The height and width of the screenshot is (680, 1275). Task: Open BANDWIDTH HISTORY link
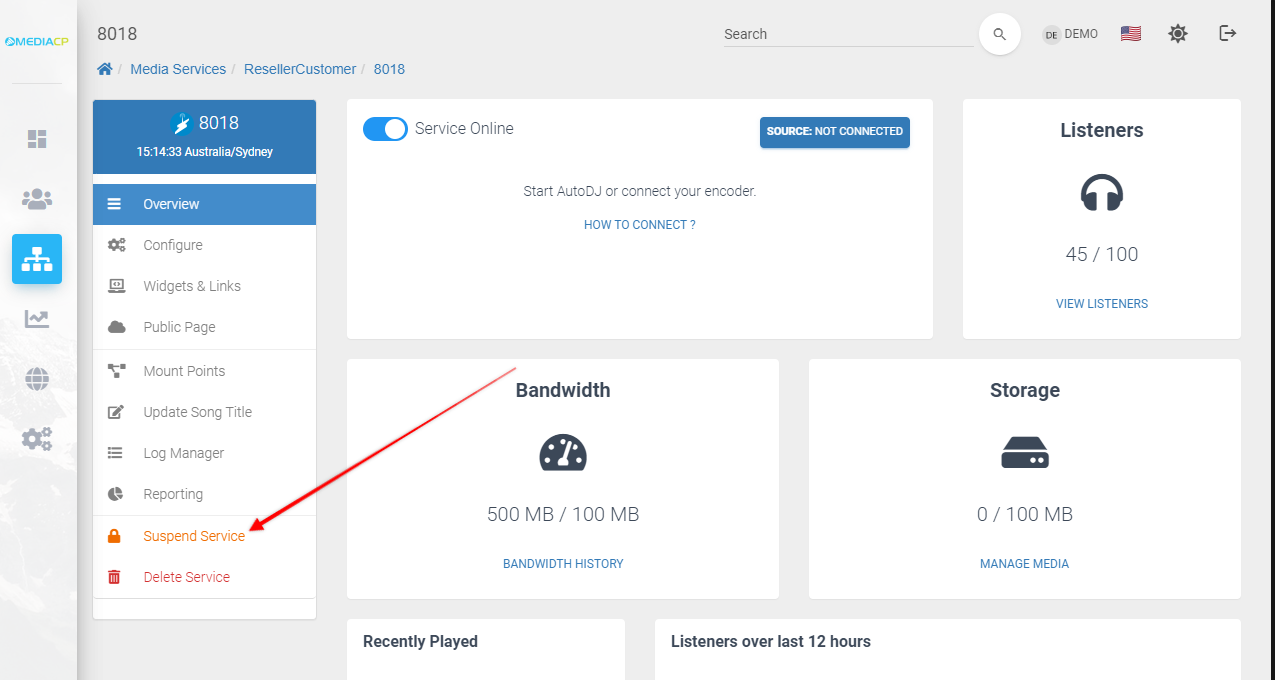(563, 564)
